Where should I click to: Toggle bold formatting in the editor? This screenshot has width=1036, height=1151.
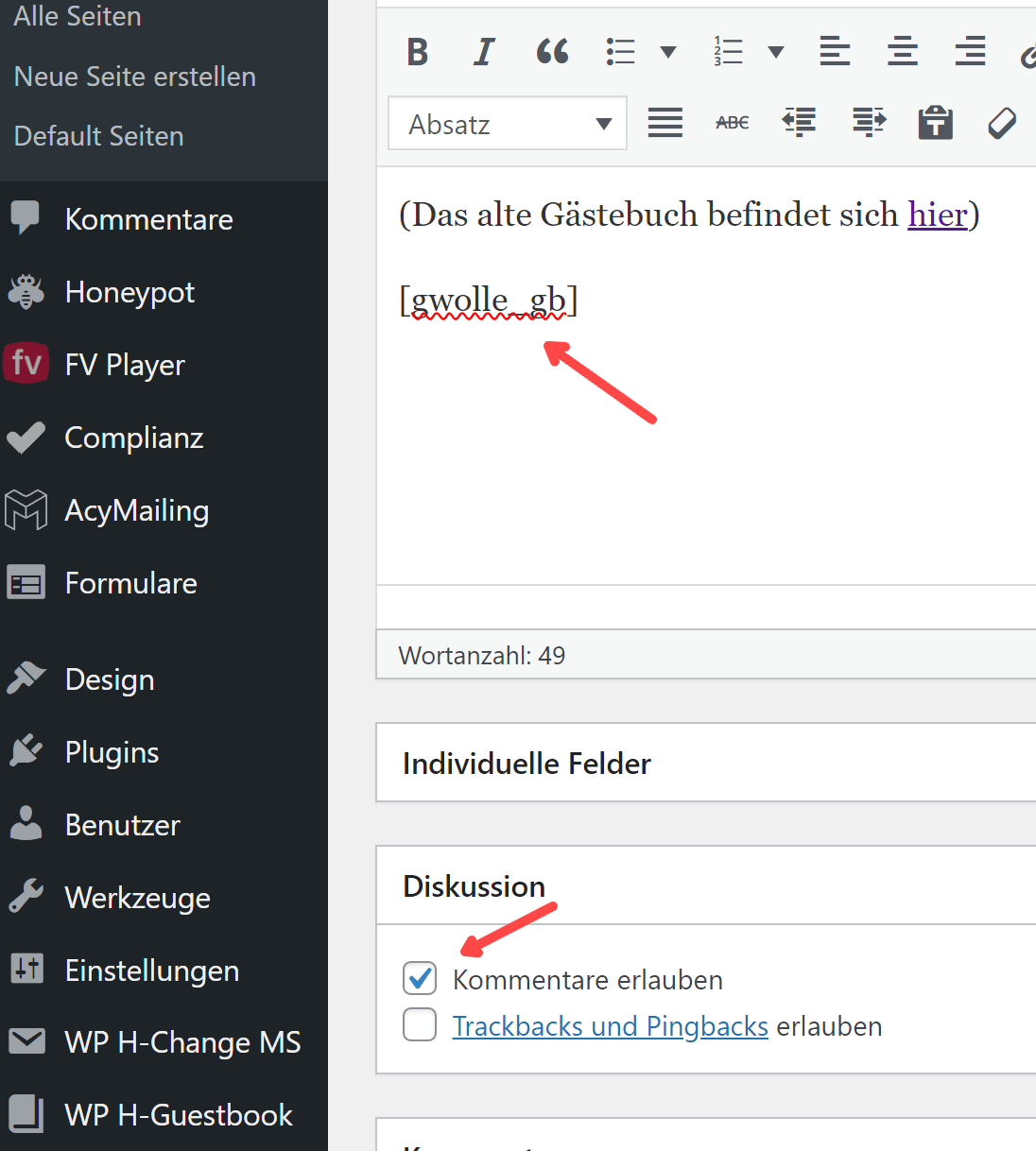[418, 52]
